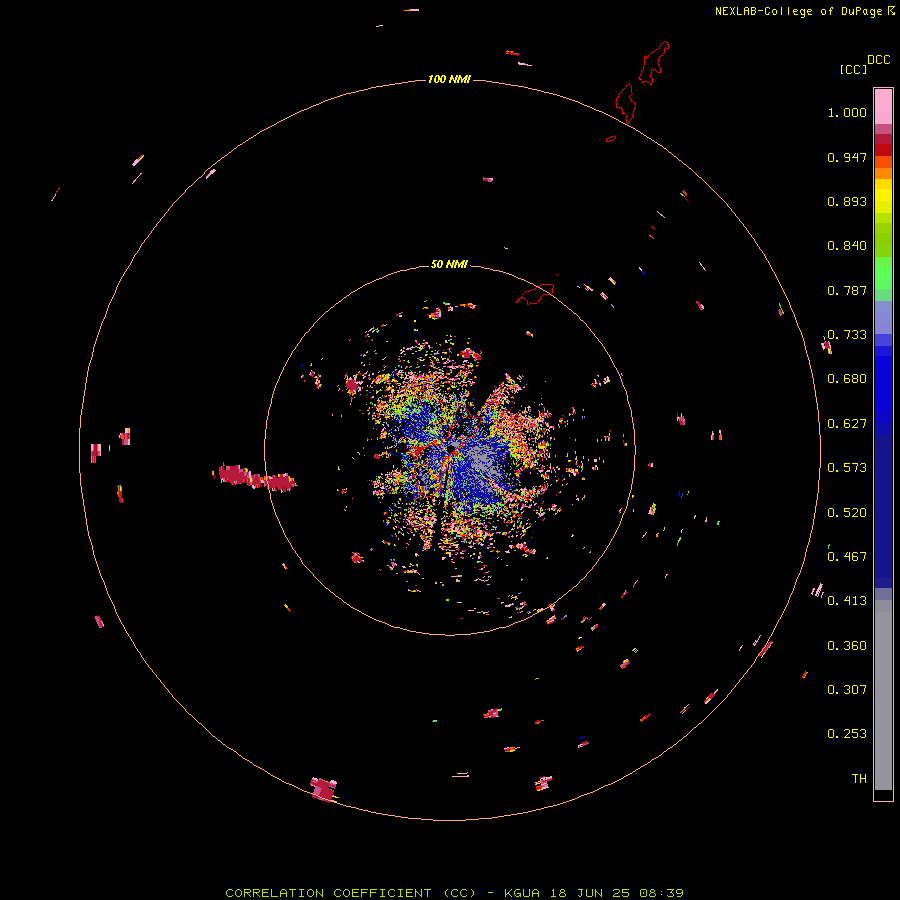Click the 1.000 value on color scale
The image size is (900, 900).
(847, 112)
